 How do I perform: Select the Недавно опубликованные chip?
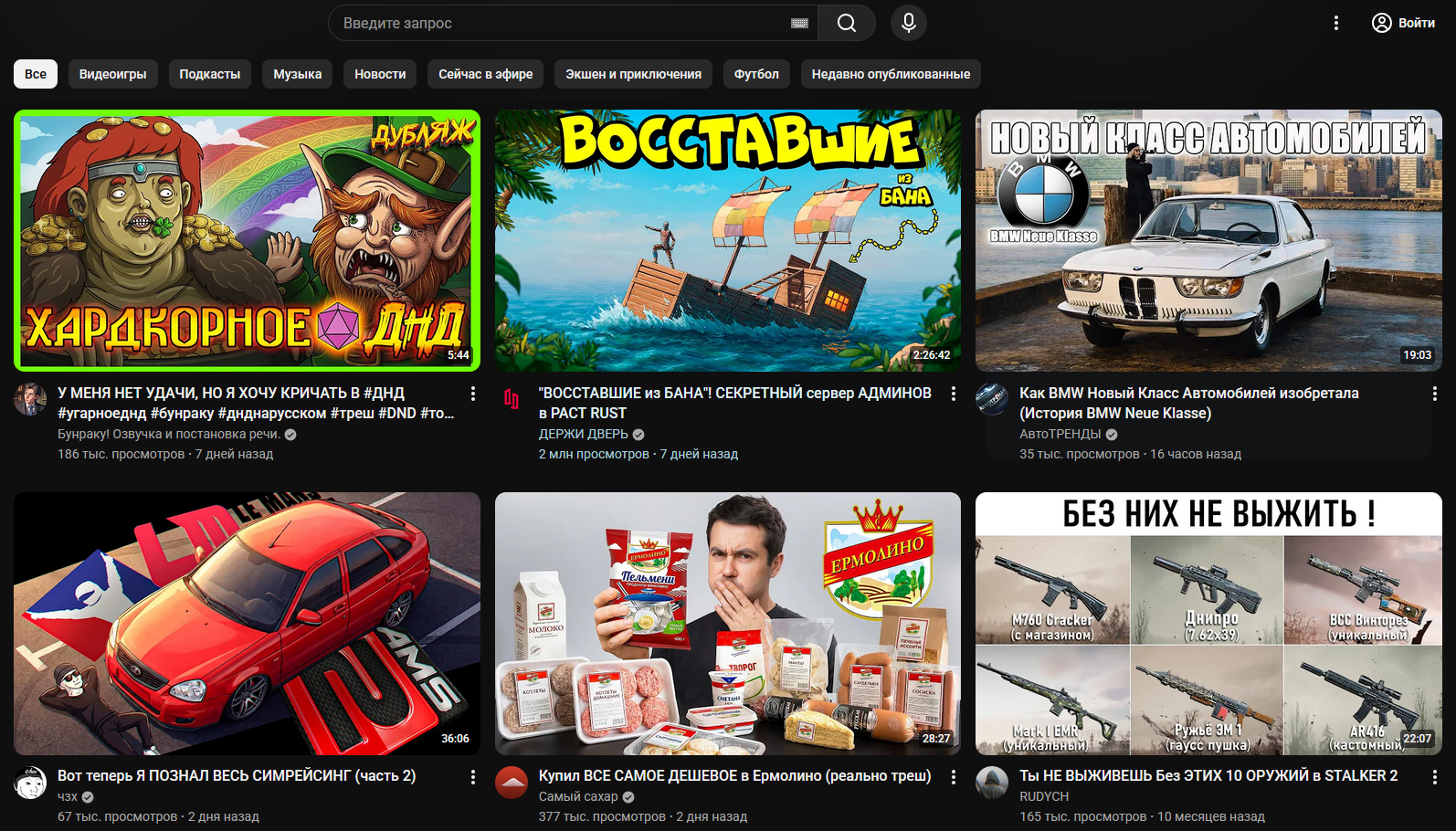coord(891,74)
